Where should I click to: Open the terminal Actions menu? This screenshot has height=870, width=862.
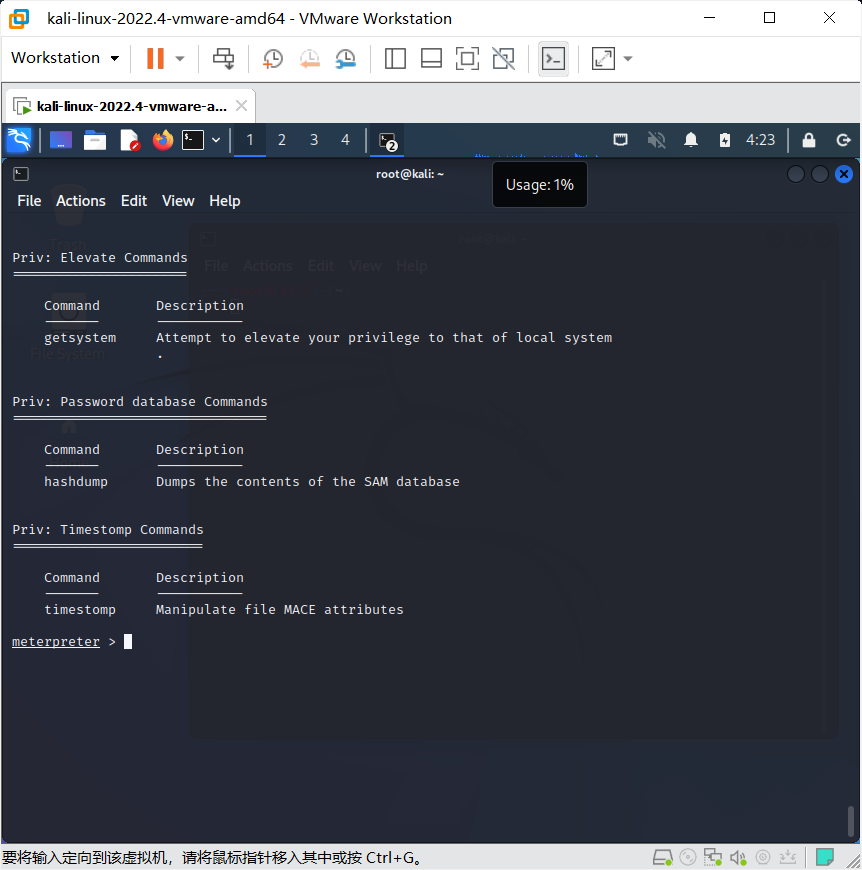click(x=80, y=201)
